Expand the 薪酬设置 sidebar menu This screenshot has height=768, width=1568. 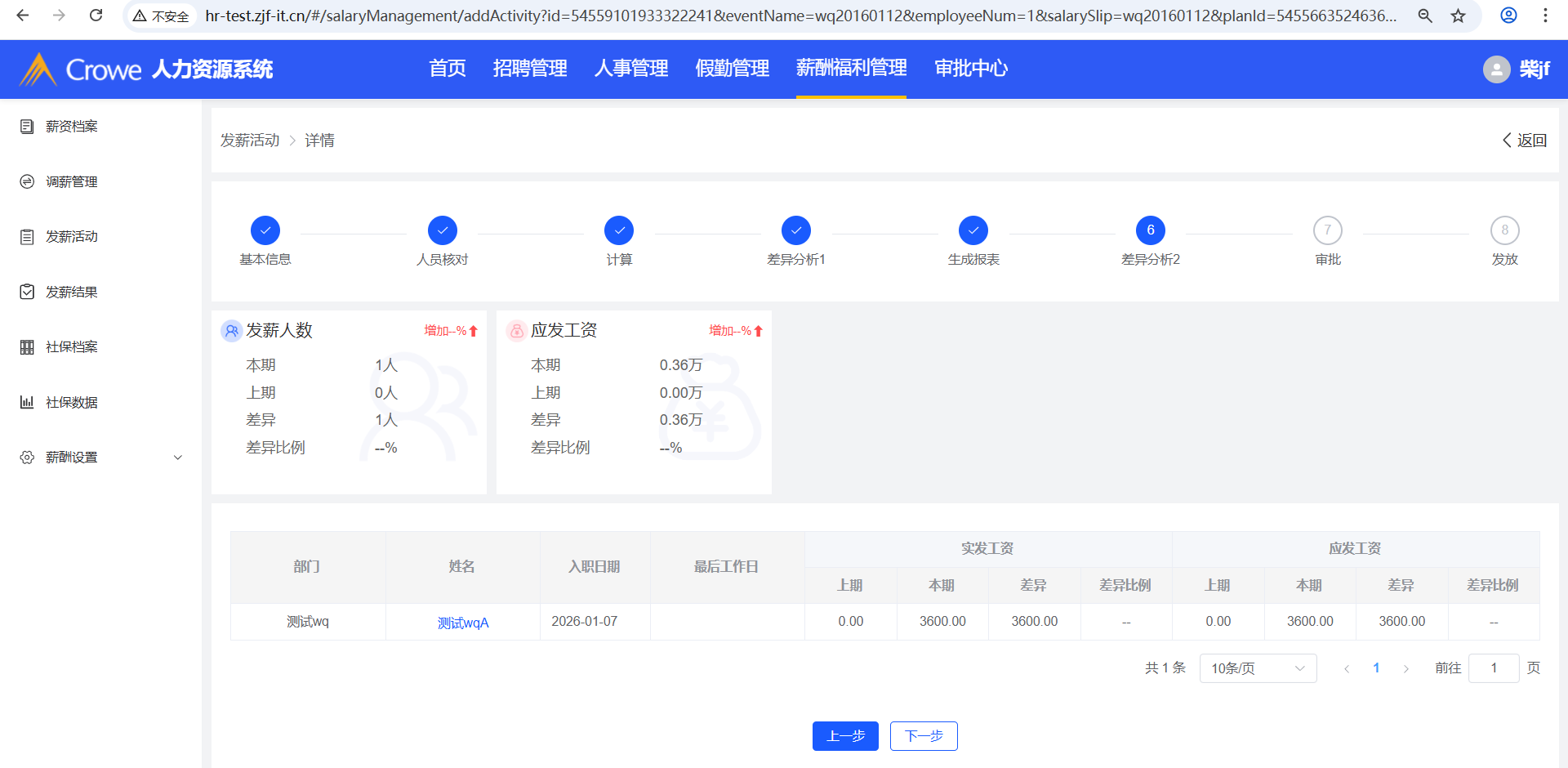[x=177, y=458]
